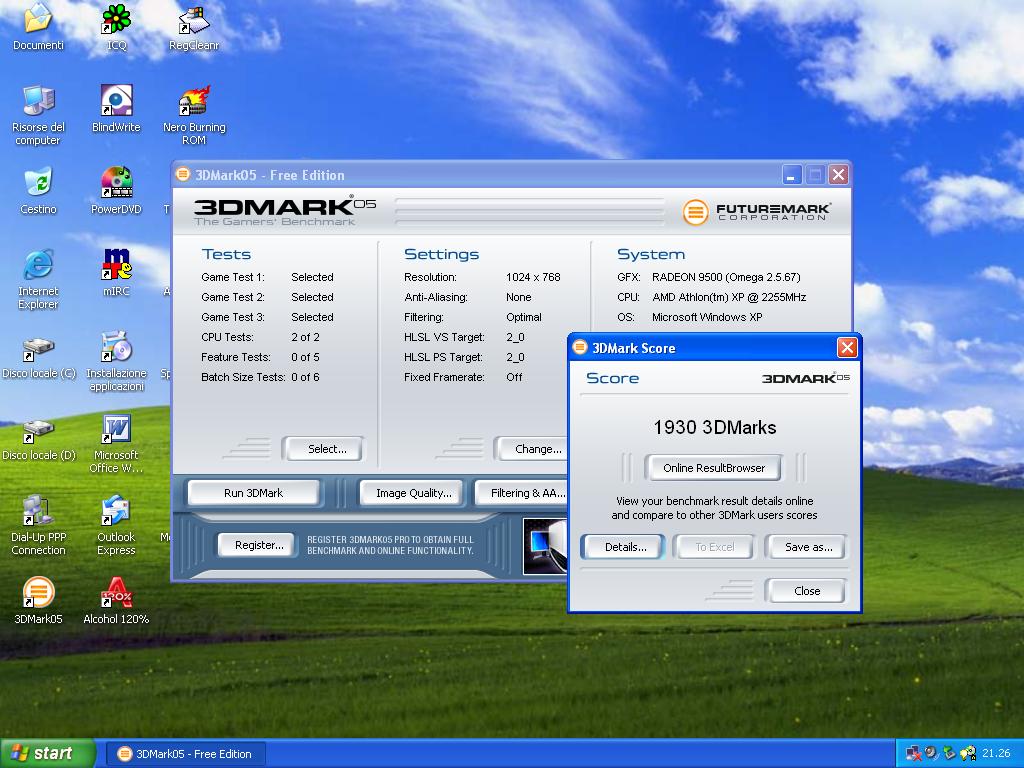Open the Online ResultBrowser
1024x768 pixels.
[714, 468]
